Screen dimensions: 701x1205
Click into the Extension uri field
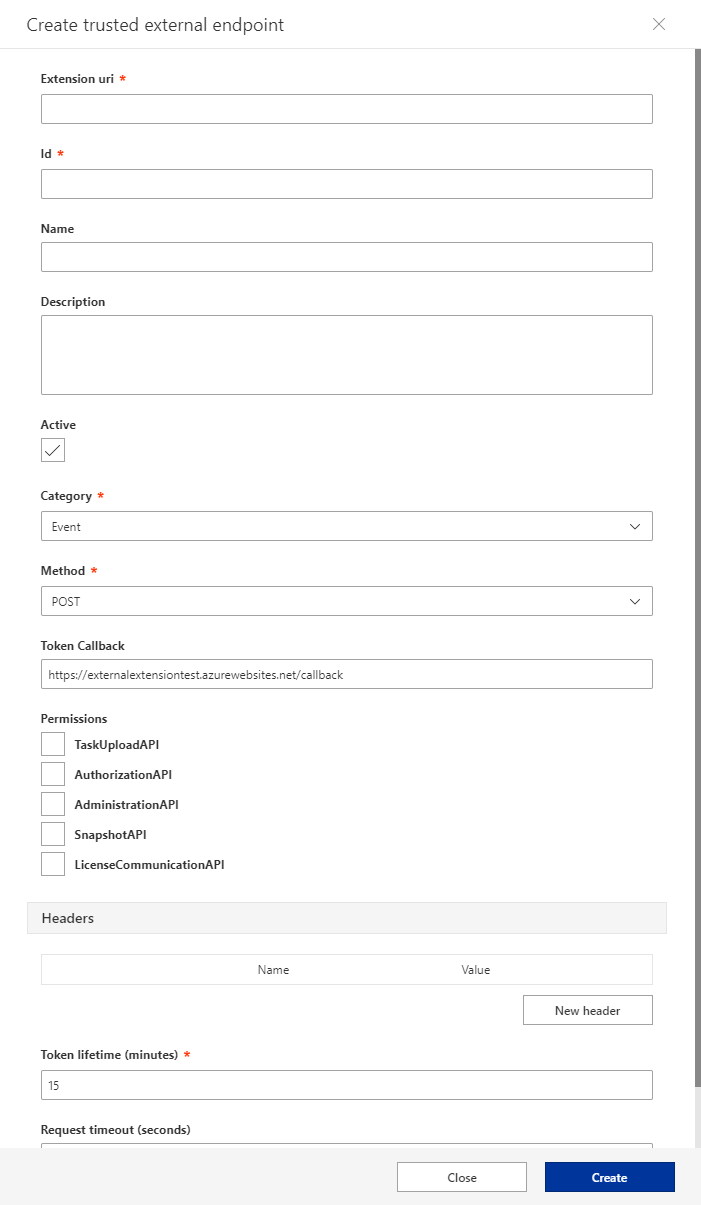(346, 108)
